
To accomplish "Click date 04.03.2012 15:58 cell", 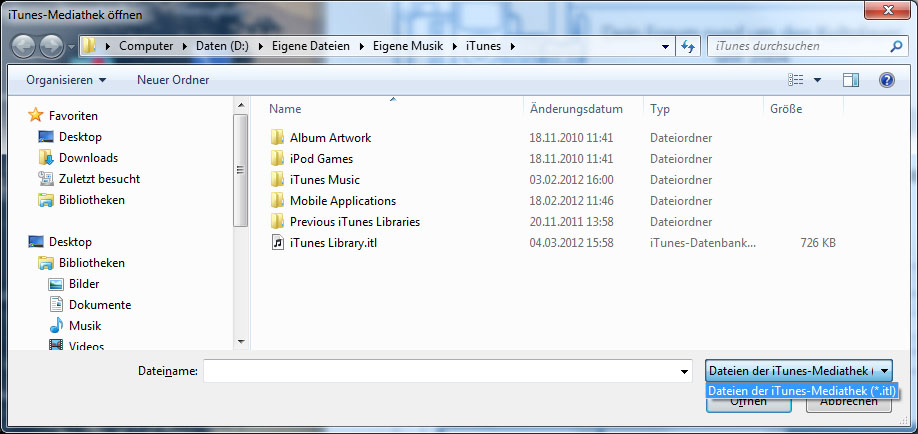I will [571, 242].
